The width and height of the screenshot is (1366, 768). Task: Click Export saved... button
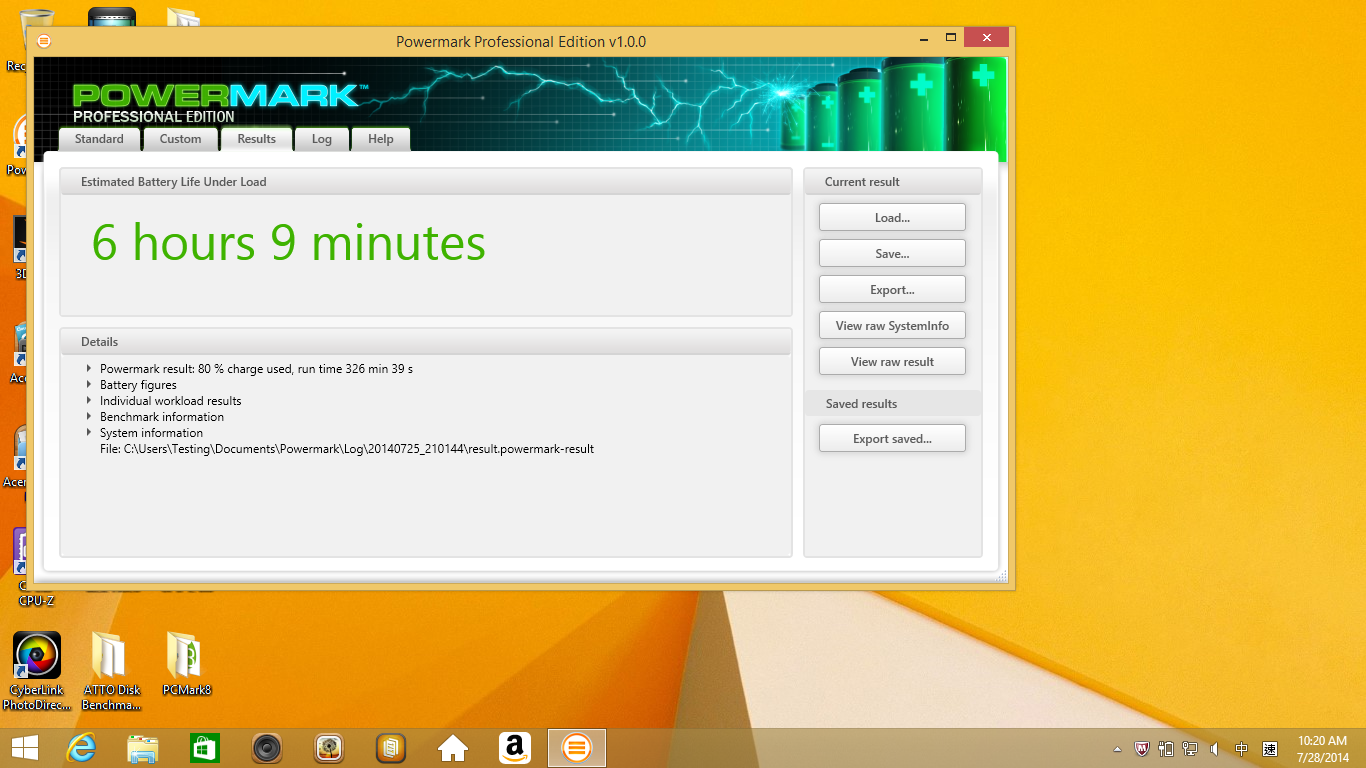pos(892,438)
